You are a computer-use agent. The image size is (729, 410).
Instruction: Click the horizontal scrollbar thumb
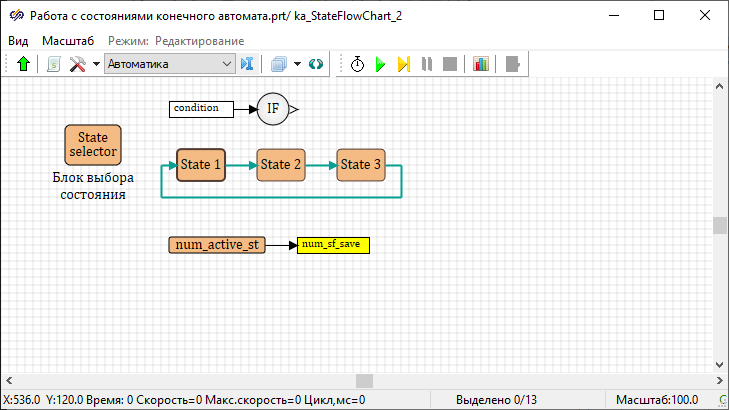coord(364,381)
